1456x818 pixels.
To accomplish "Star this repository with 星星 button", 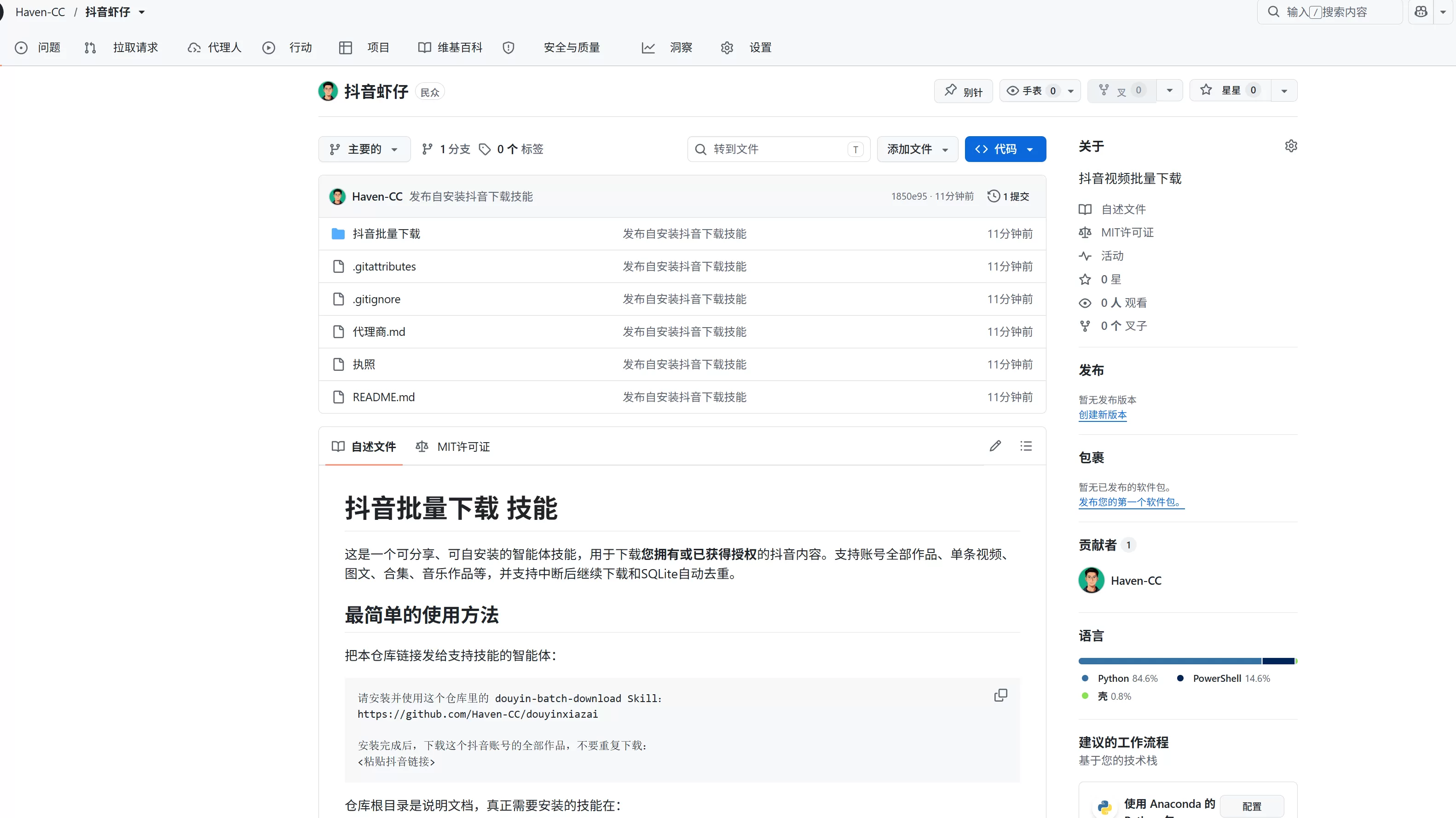I will point(1230,90).
